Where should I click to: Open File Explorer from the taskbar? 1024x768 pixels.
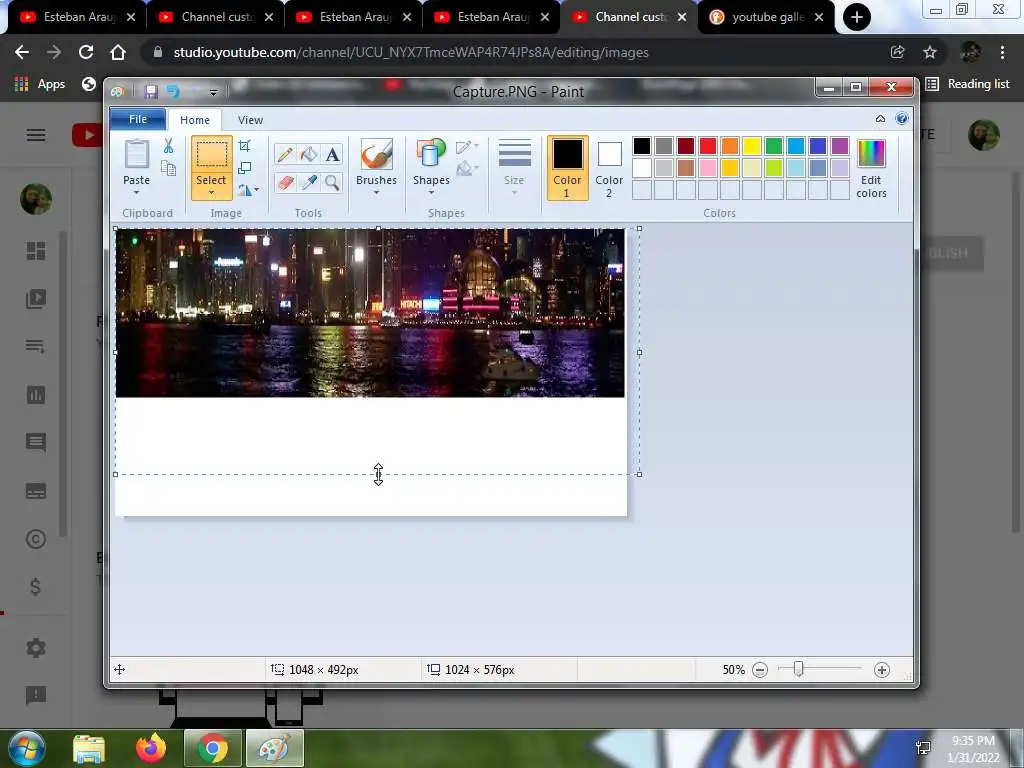point(89,748)
